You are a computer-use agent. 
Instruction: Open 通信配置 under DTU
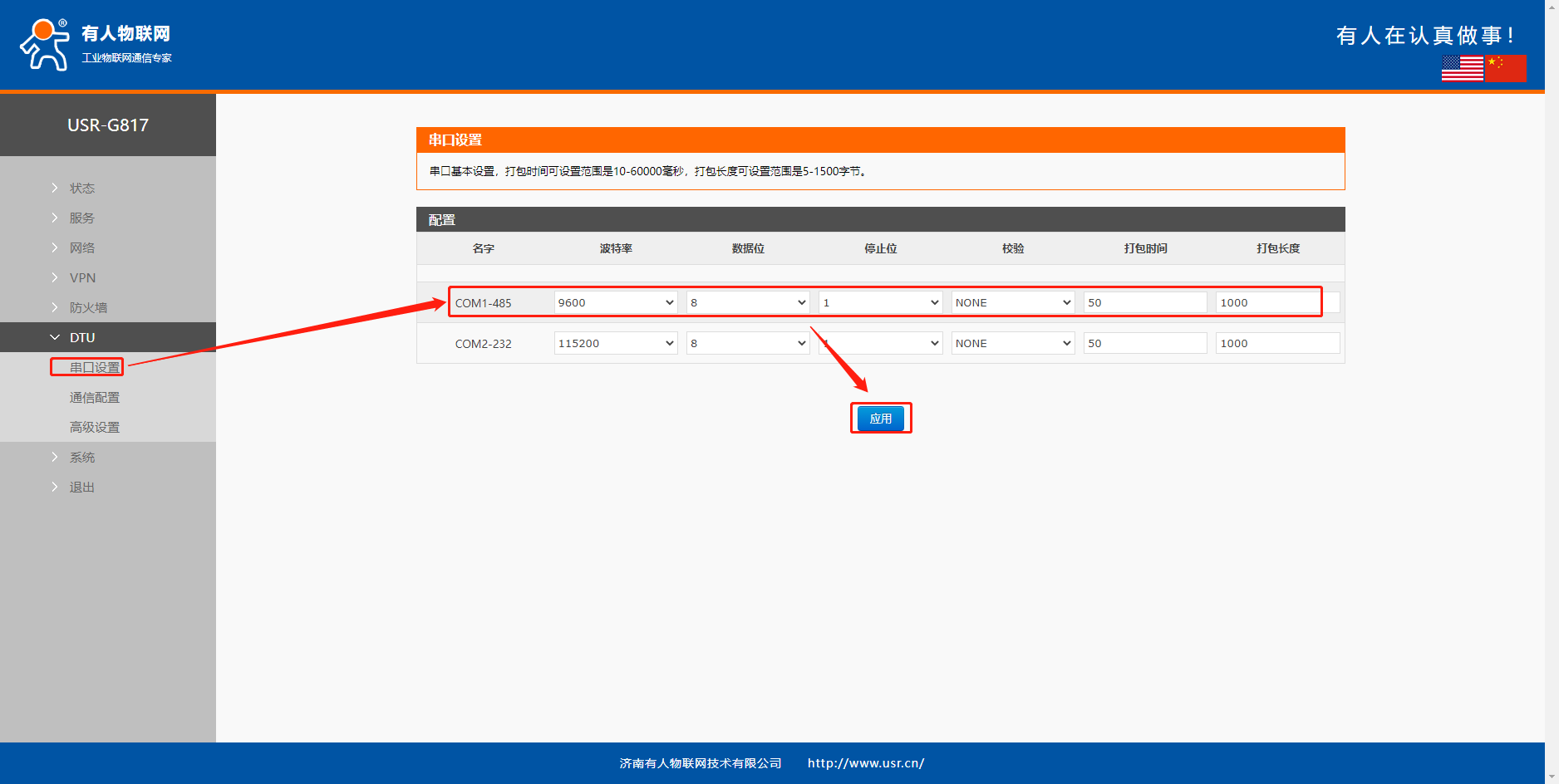pos(94,397)
